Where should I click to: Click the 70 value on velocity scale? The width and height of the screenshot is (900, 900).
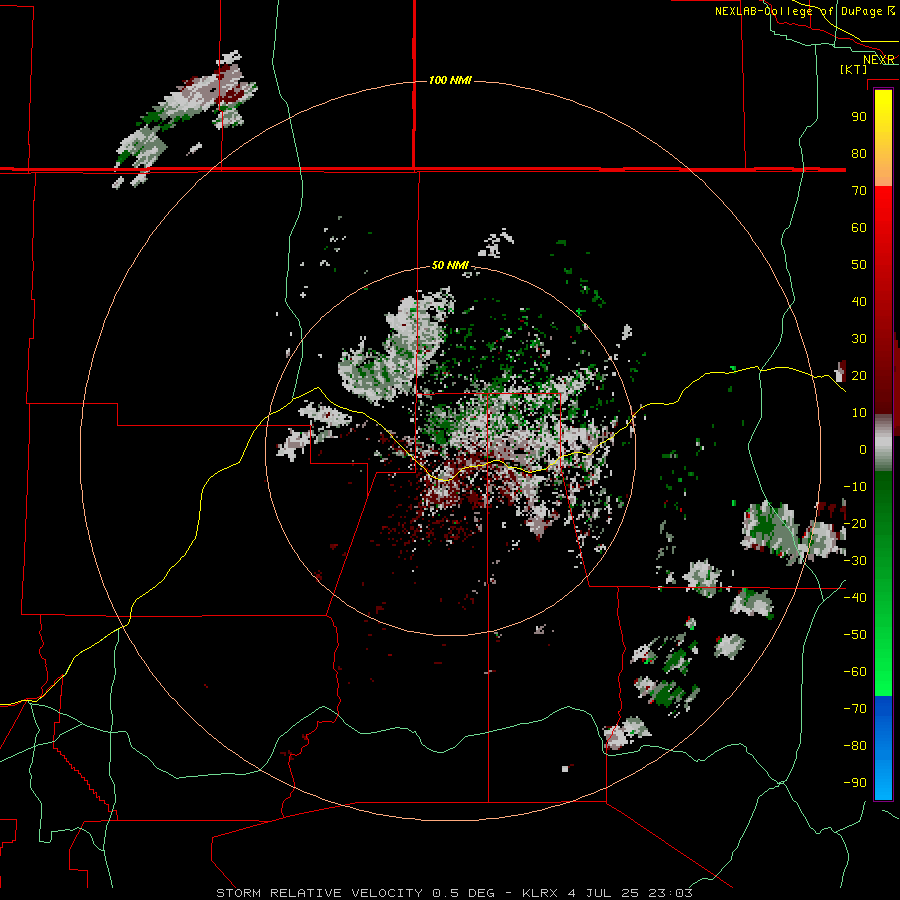pos(859,191)
